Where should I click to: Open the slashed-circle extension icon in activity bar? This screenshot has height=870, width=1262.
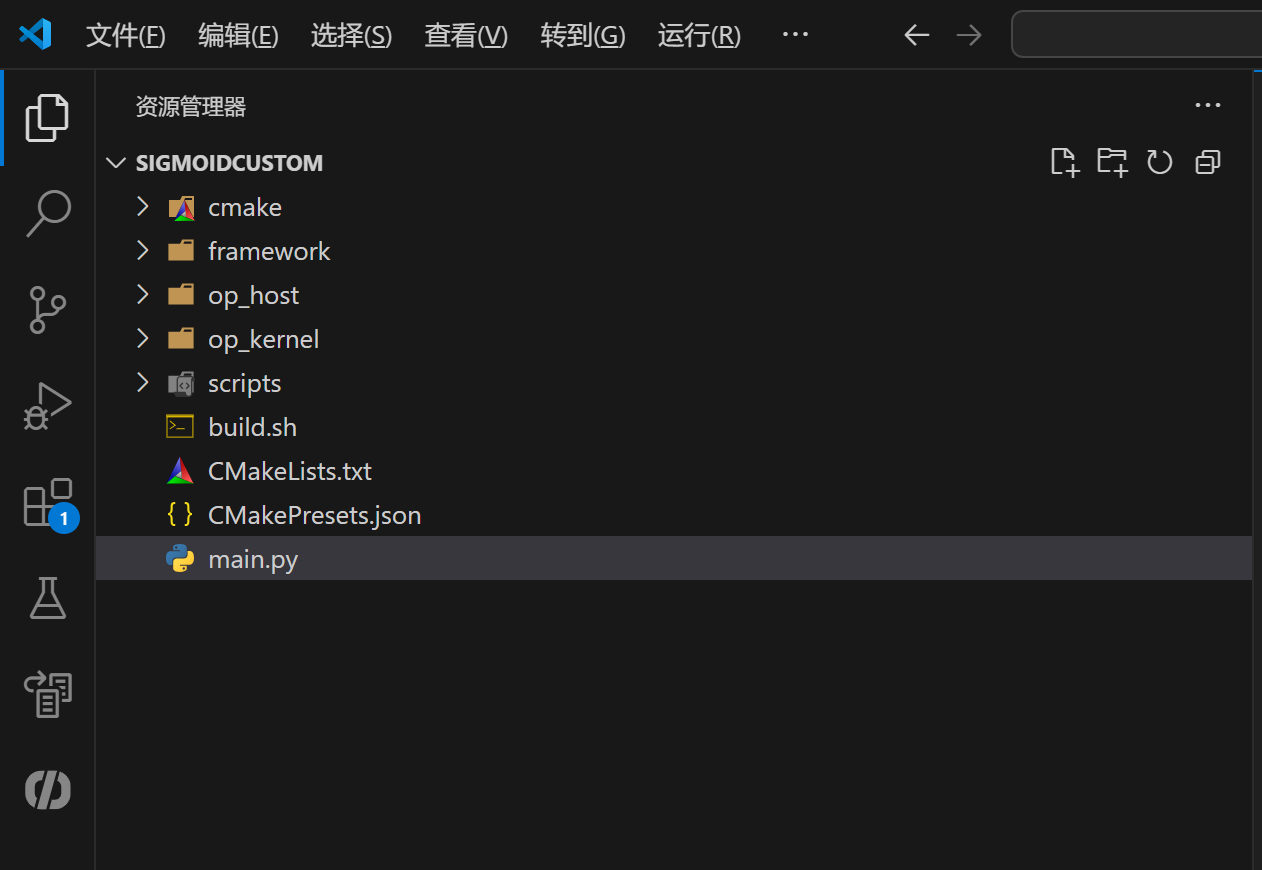(x=47, y=790)
